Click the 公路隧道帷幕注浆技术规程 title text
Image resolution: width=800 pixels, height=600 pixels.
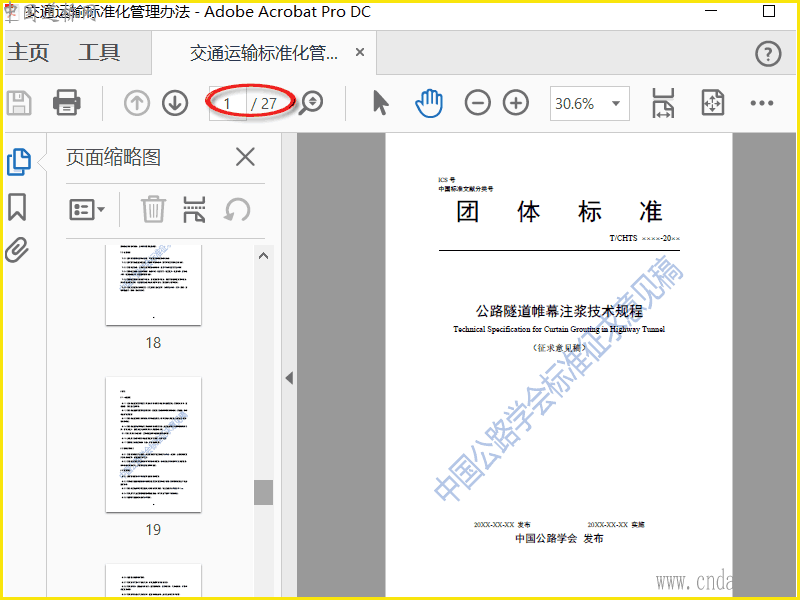click(559, 311)
